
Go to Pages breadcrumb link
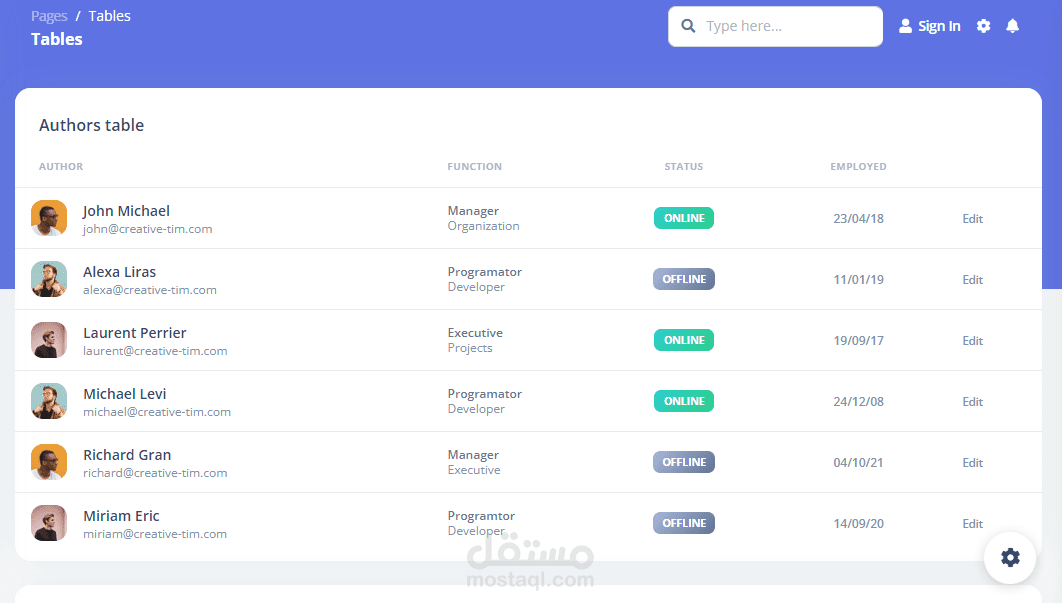pyautogui.click(x=49, y=16)
